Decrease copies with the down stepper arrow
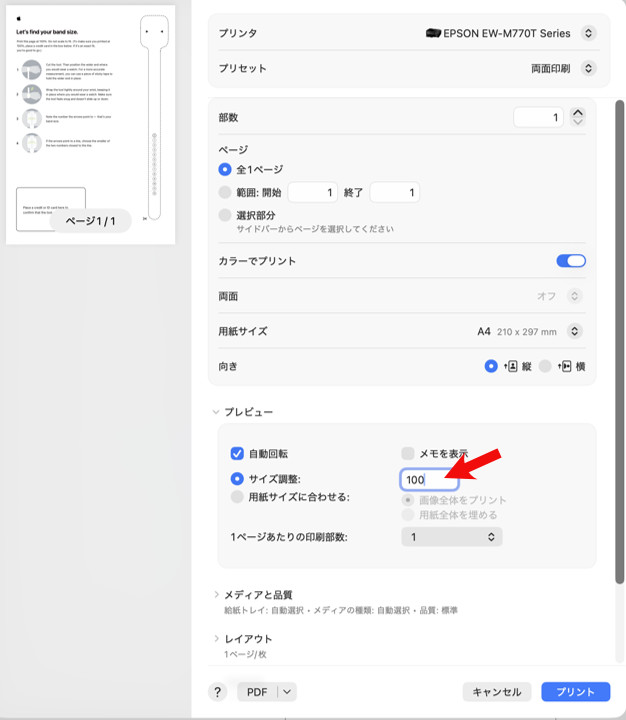Screen dimensions: 626x720 click(x=578, y=122)
